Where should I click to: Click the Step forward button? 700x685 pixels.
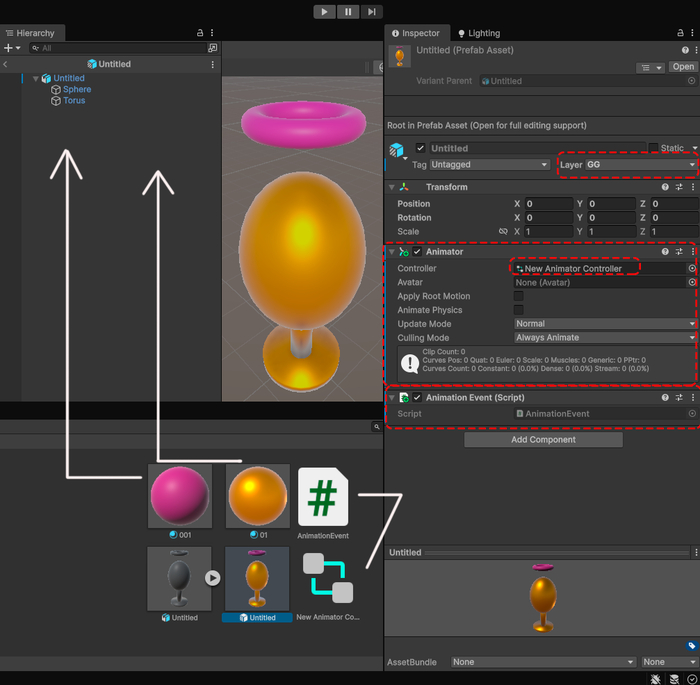tap(372, 12)
